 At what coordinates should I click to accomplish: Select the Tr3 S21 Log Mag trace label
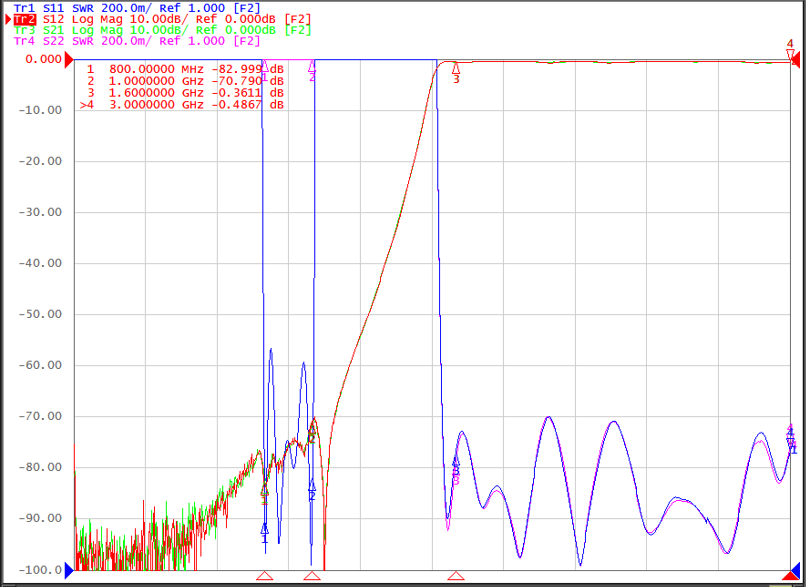pyautogui.click(x=162, y=30)
